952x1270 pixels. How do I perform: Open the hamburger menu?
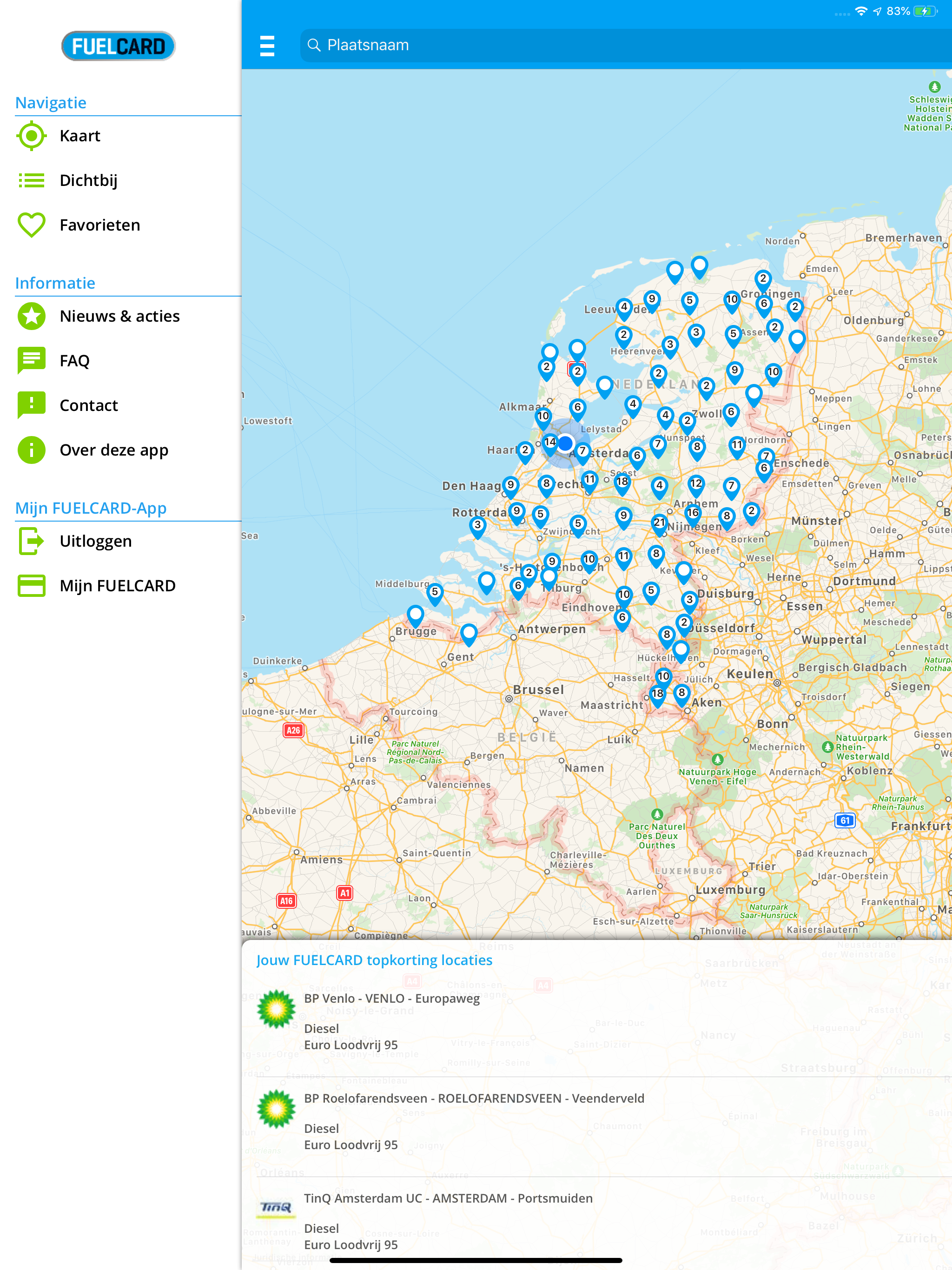coord(267,46)
